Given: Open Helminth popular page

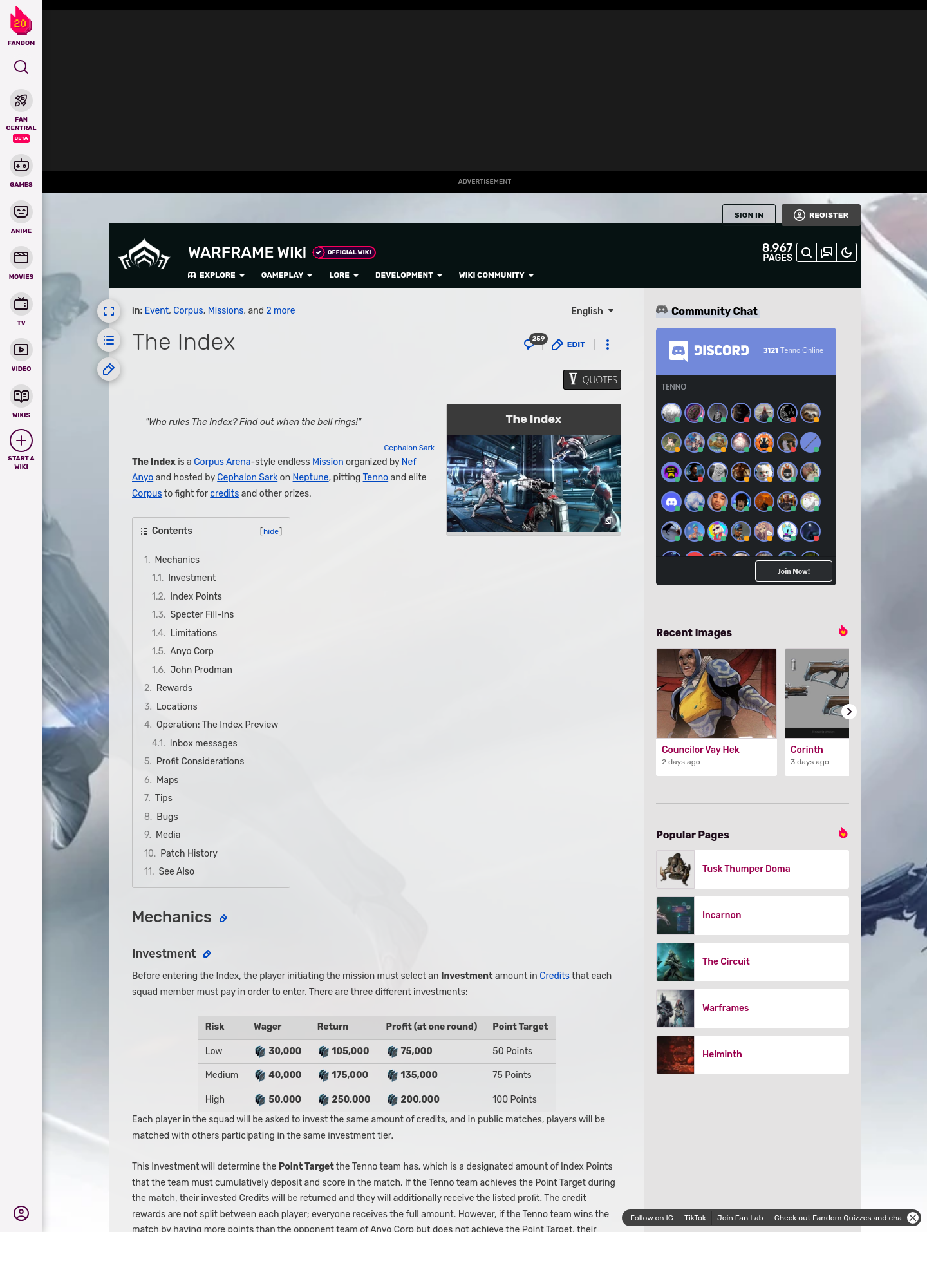Looking at the screenshot, I should (753, 1054).
